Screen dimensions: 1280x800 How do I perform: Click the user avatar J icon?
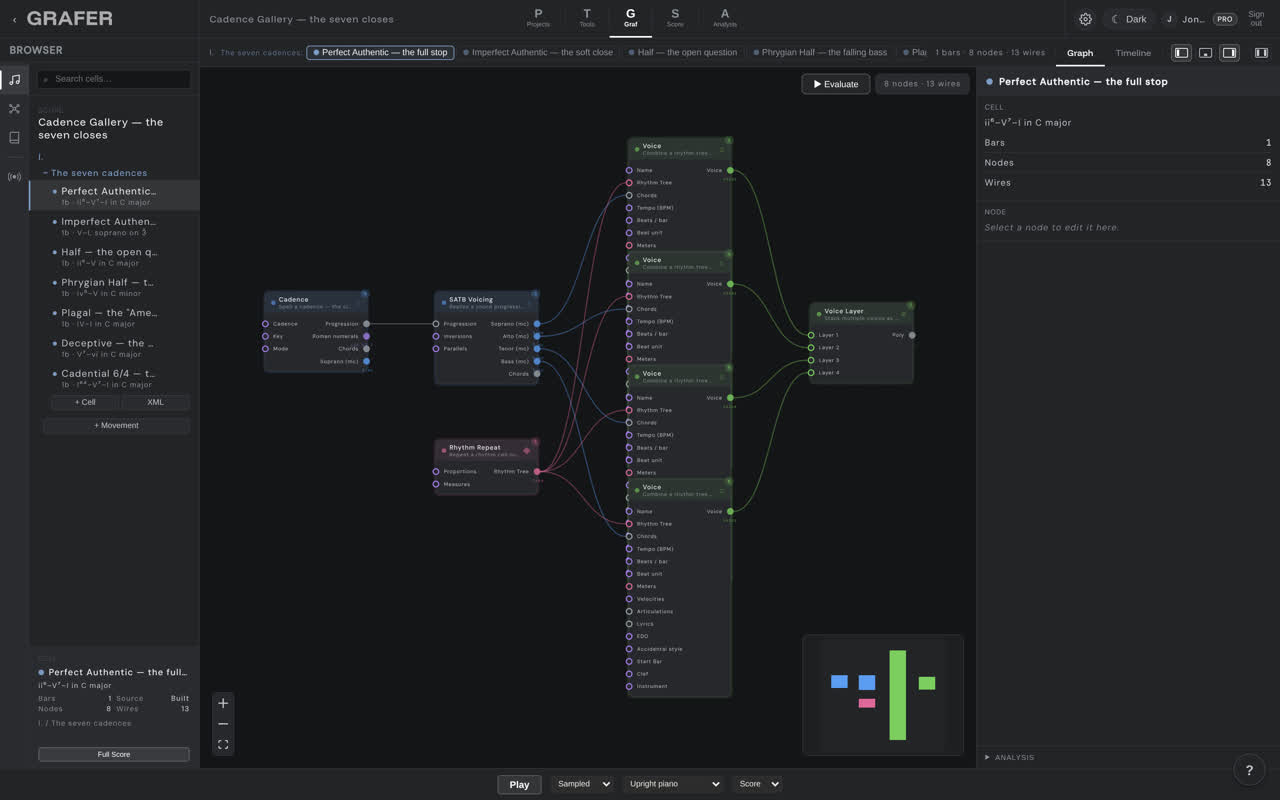click(x=1169, y=19)
